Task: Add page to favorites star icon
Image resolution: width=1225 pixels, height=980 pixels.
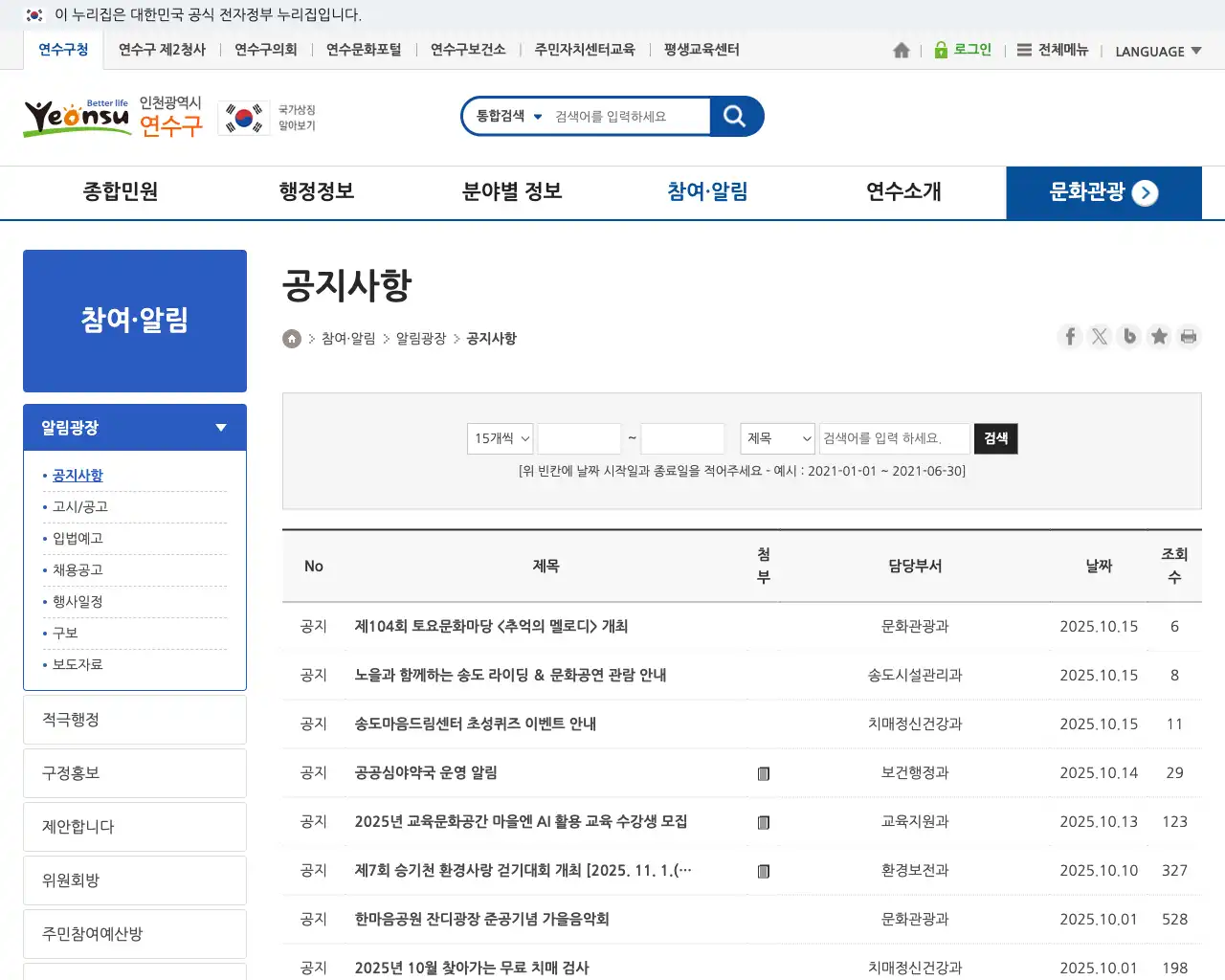Action: click(1159, 337)
